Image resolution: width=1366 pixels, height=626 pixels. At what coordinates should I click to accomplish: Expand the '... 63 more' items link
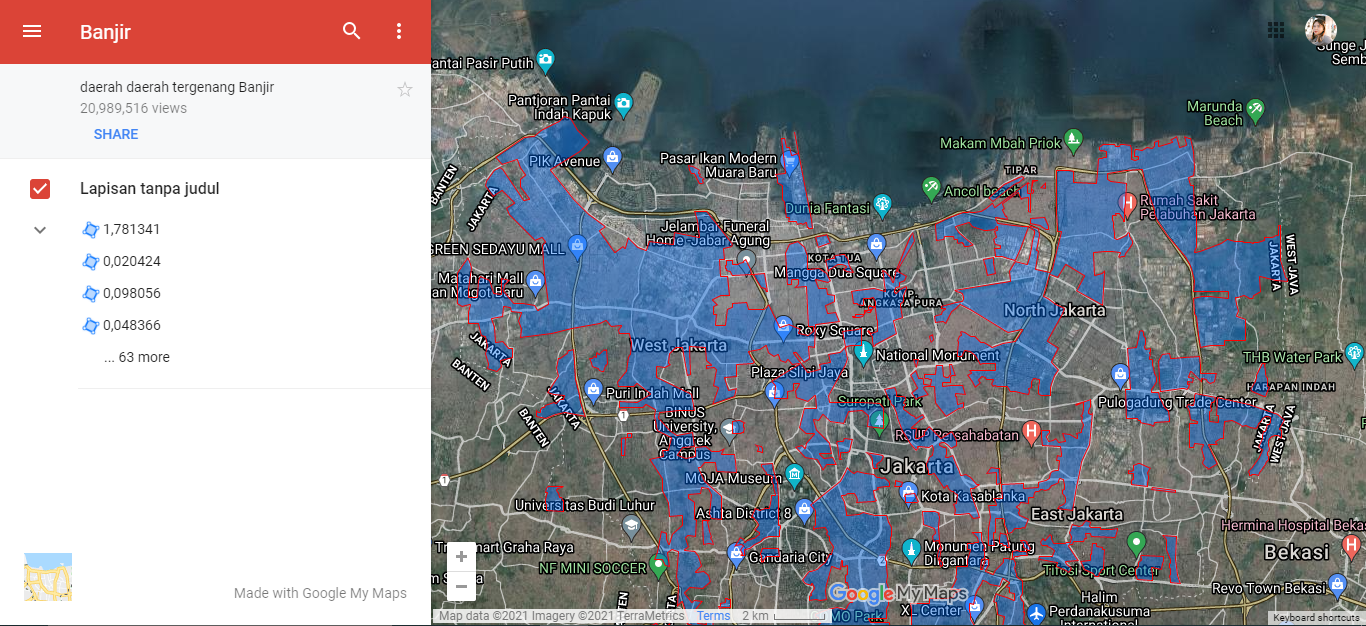pyautogui.click(x=137, y=357)
